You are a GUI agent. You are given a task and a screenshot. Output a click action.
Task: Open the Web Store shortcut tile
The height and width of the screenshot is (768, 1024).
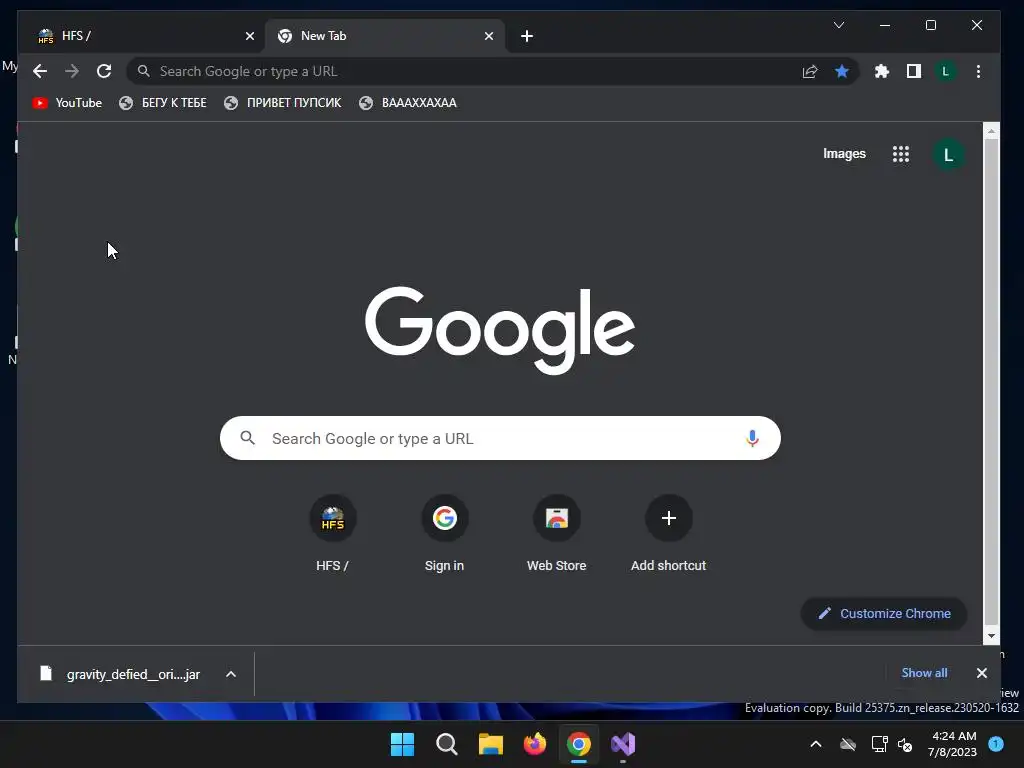pos(556,534)
